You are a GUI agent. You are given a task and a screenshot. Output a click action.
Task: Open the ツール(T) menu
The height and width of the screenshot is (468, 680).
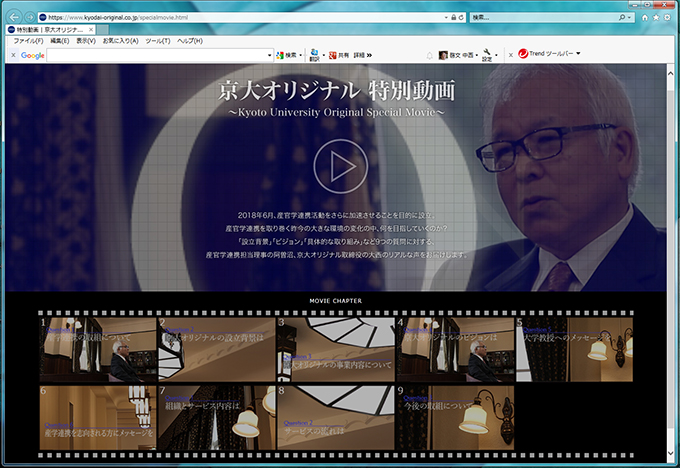tap(157, 41)
